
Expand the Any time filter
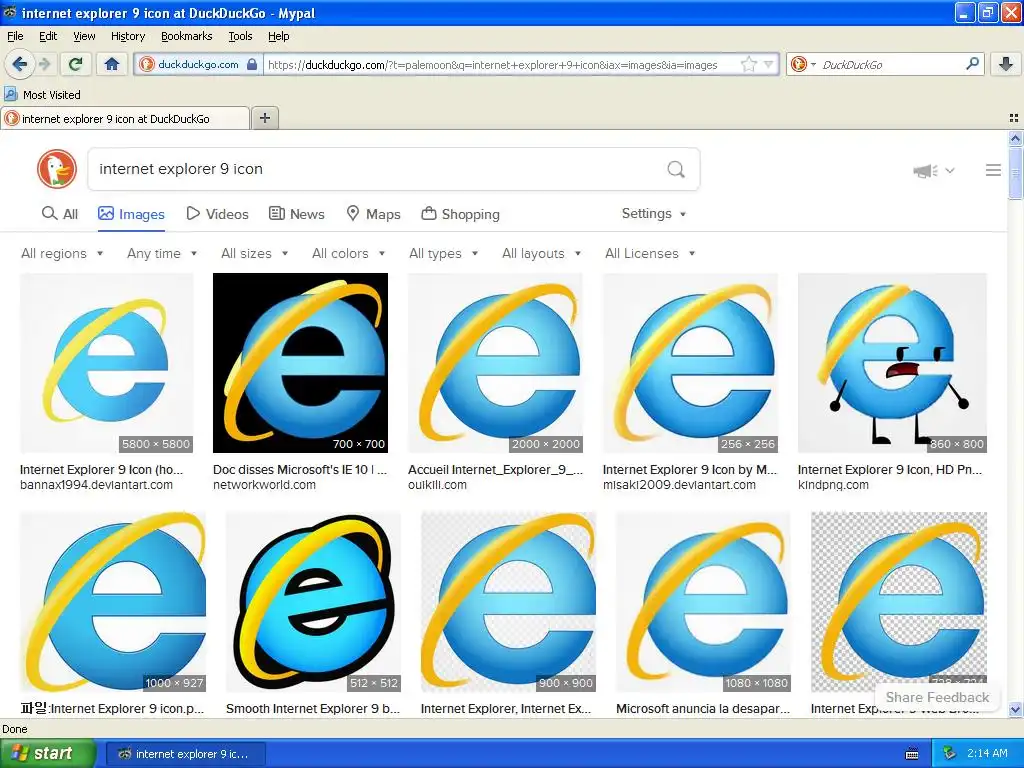point(162,253)
